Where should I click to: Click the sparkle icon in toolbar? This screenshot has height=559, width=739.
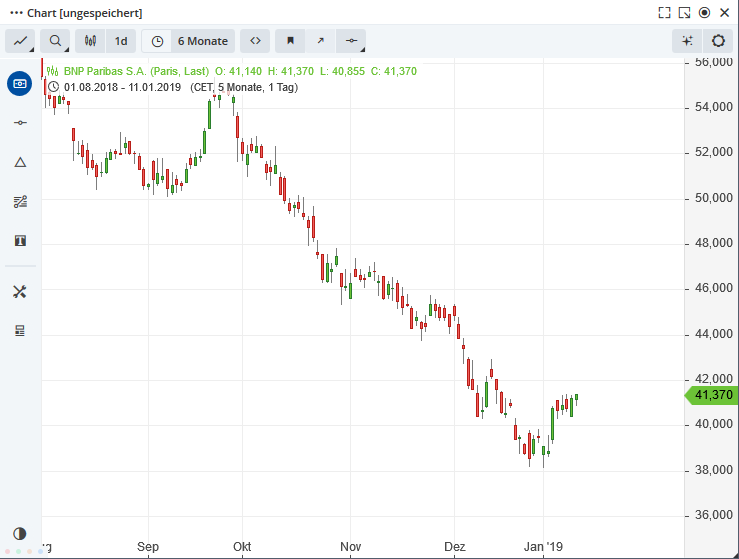pyautogui.click(x=686, y=41)
